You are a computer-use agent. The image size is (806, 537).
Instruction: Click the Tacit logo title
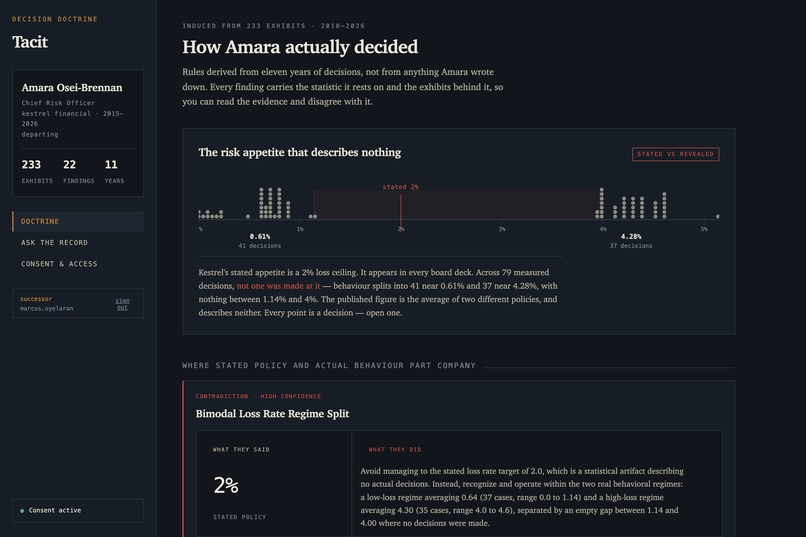coord(30,42)
